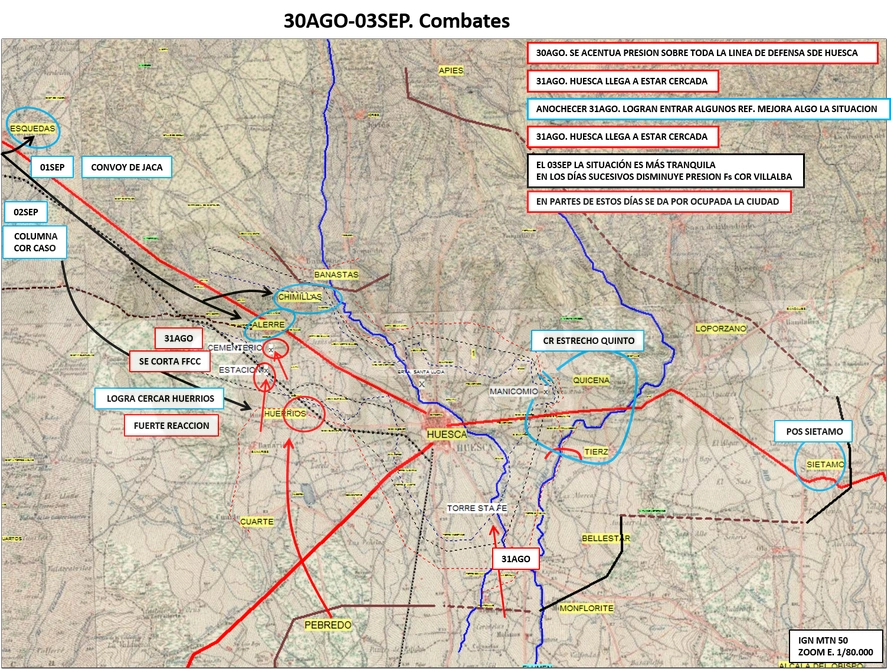The image size is (891, 669).
Task: Click the 31AGO label near Torre Sta Fe
Action: 515,559
